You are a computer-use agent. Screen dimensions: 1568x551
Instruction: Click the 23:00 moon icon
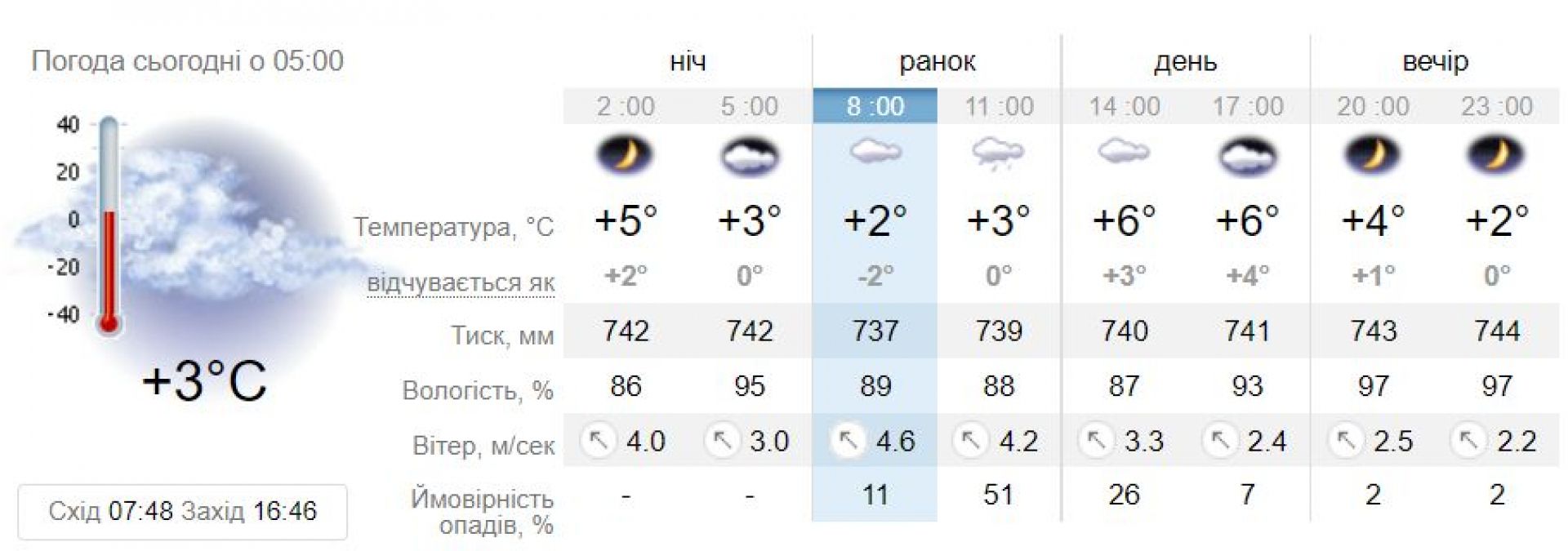[1496, 153]
